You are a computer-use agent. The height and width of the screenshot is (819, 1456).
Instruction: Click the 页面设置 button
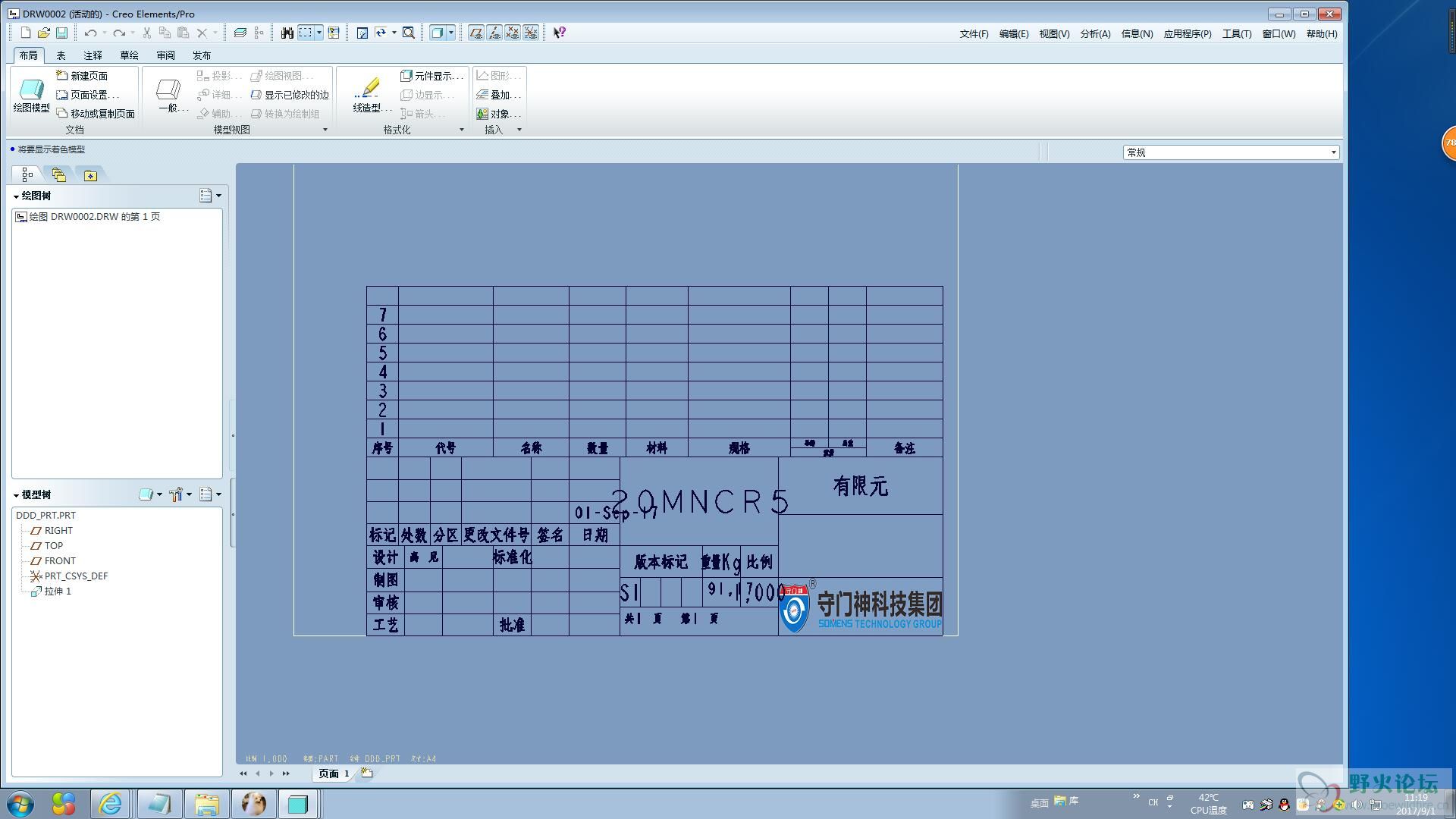tap(87, 95)
